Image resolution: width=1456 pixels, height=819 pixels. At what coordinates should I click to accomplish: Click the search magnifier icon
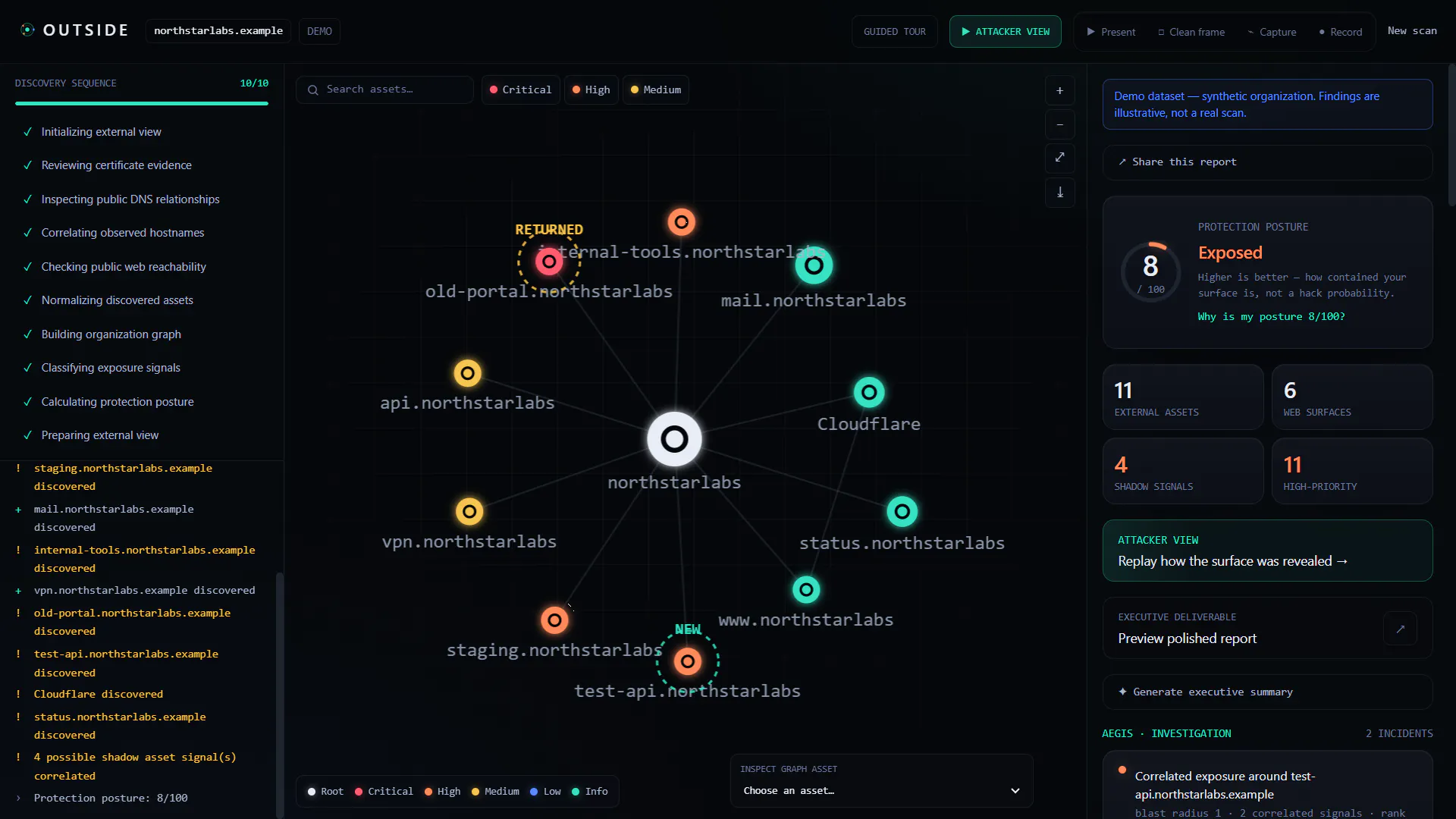pyautogui.click(x=312, y=90)
